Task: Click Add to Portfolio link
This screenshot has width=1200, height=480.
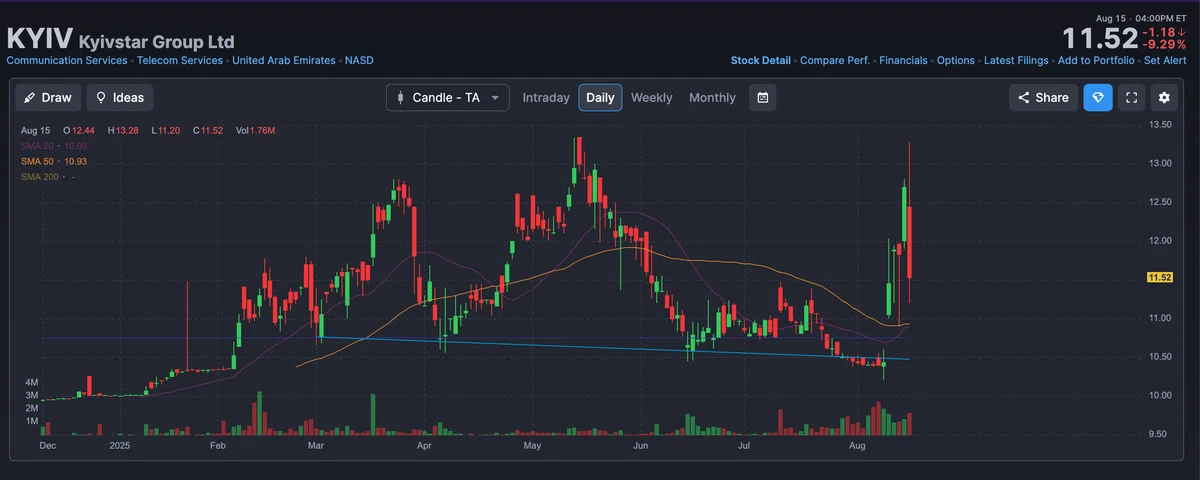Action: (x=1096, y=61)
